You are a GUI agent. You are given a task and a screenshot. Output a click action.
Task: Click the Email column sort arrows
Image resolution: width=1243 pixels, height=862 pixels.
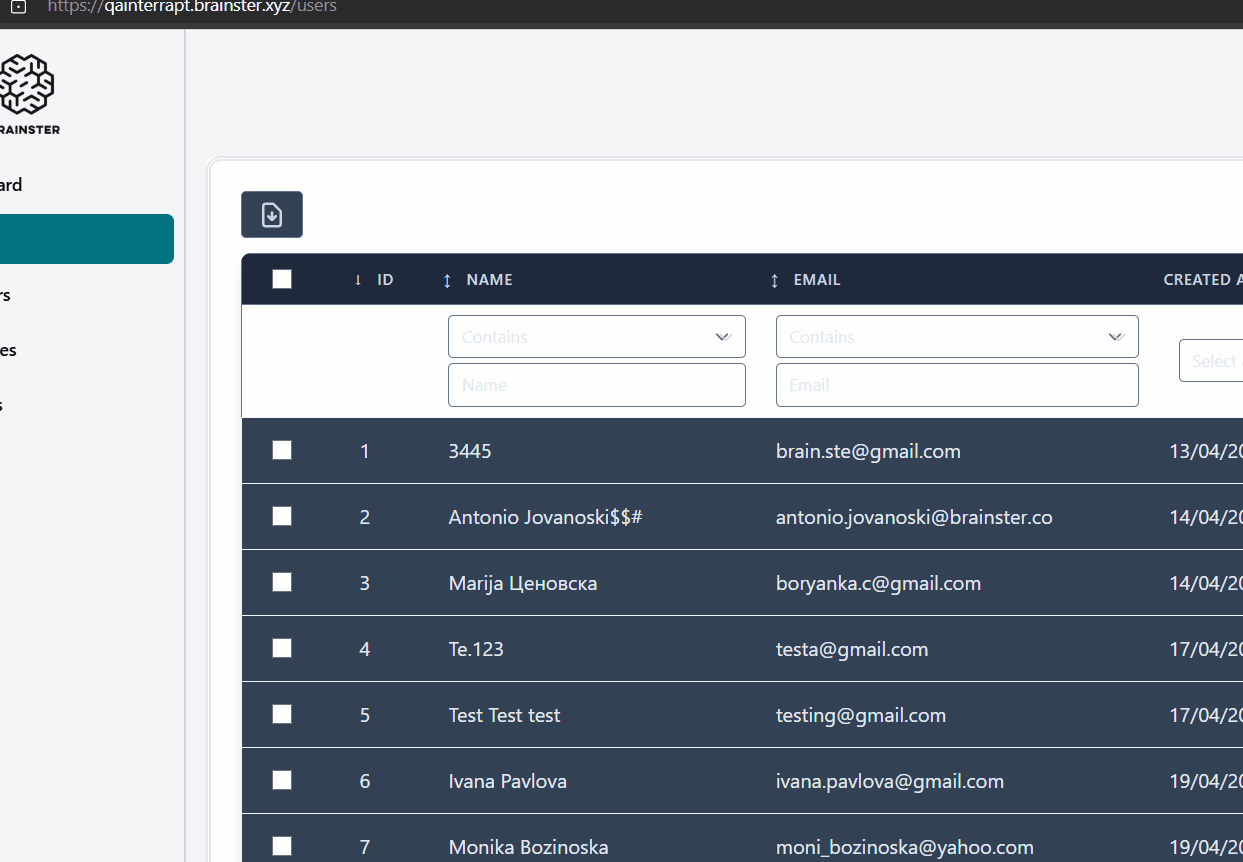pyautogui.click(x=774, y=281)
